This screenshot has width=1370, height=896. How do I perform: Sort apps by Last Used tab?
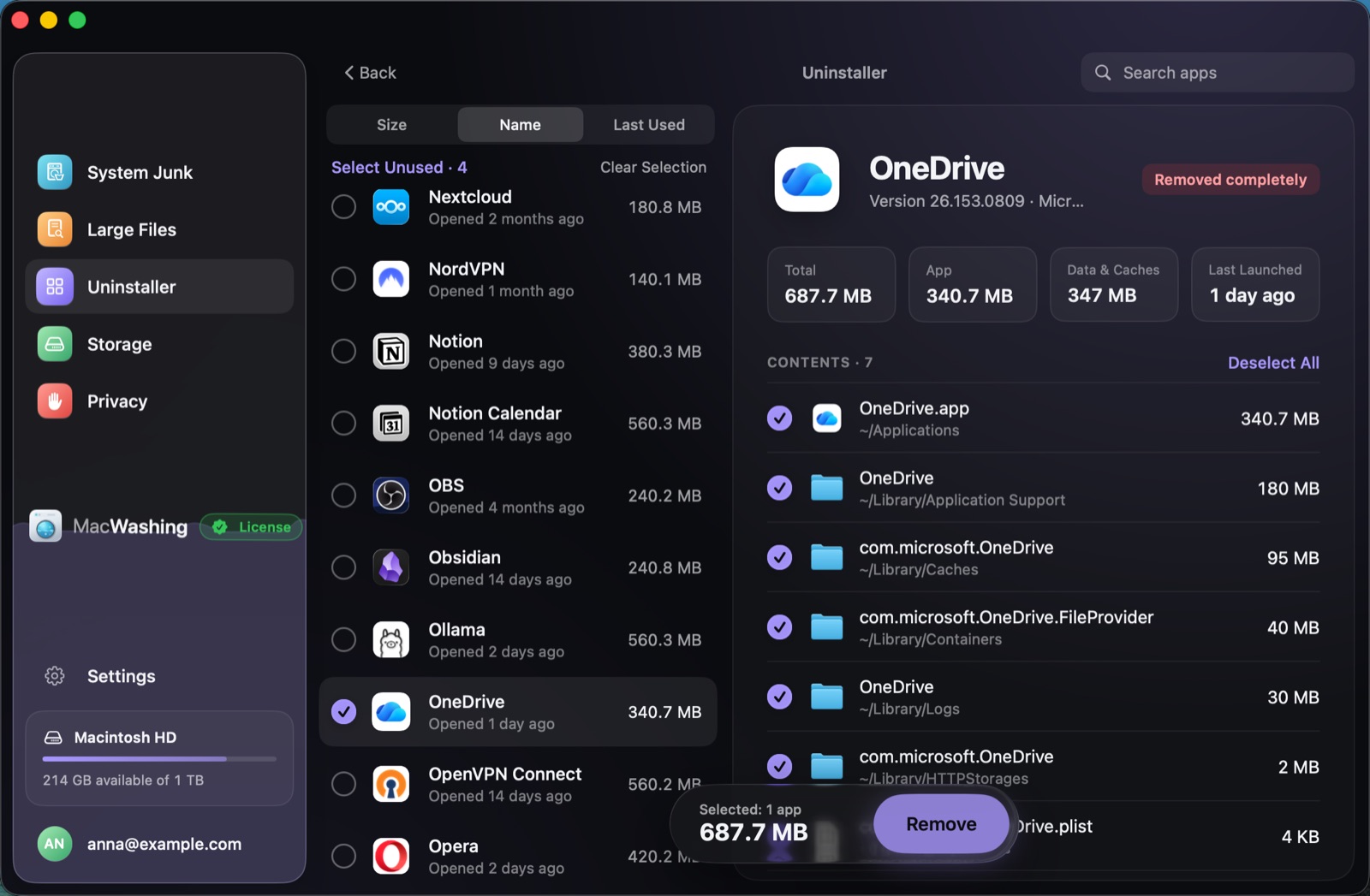(x=649, y=125)
